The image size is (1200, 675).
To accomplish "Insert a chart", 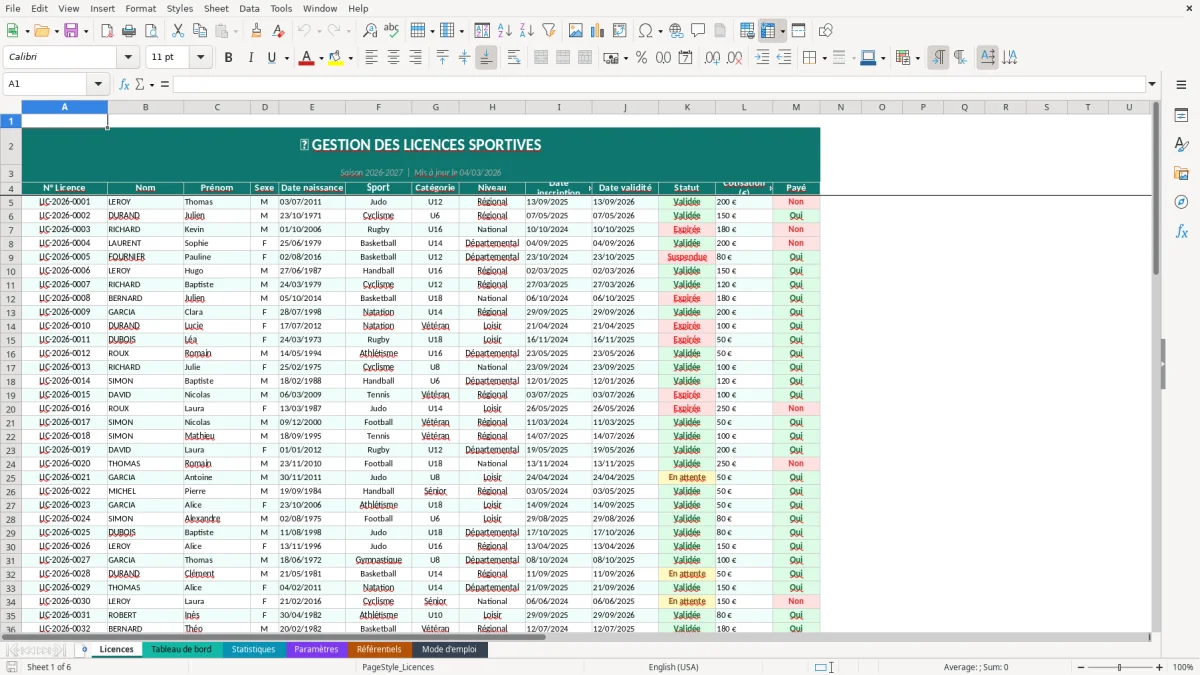I will pos(598,31).
